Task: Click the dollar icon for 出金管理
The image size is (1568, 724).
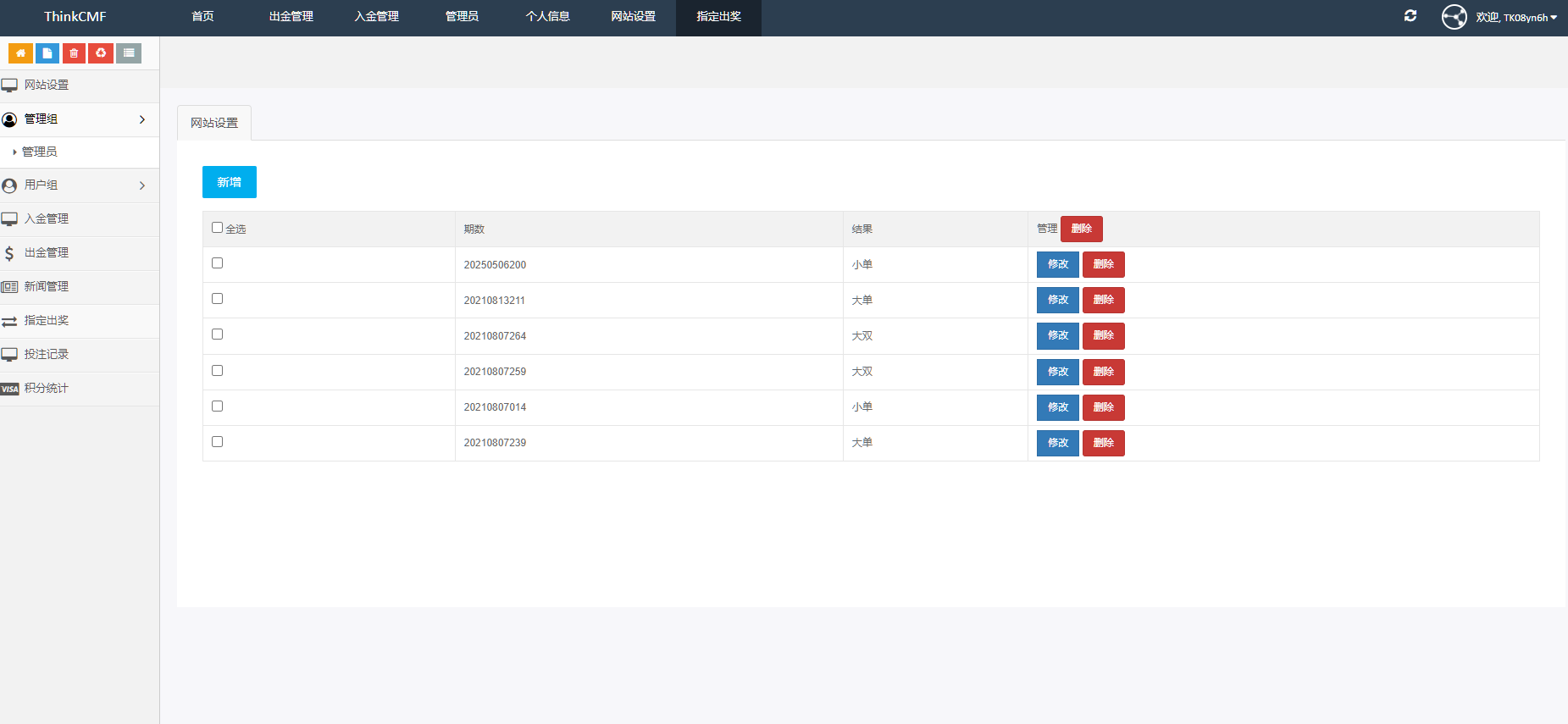Action: [9, 253]
